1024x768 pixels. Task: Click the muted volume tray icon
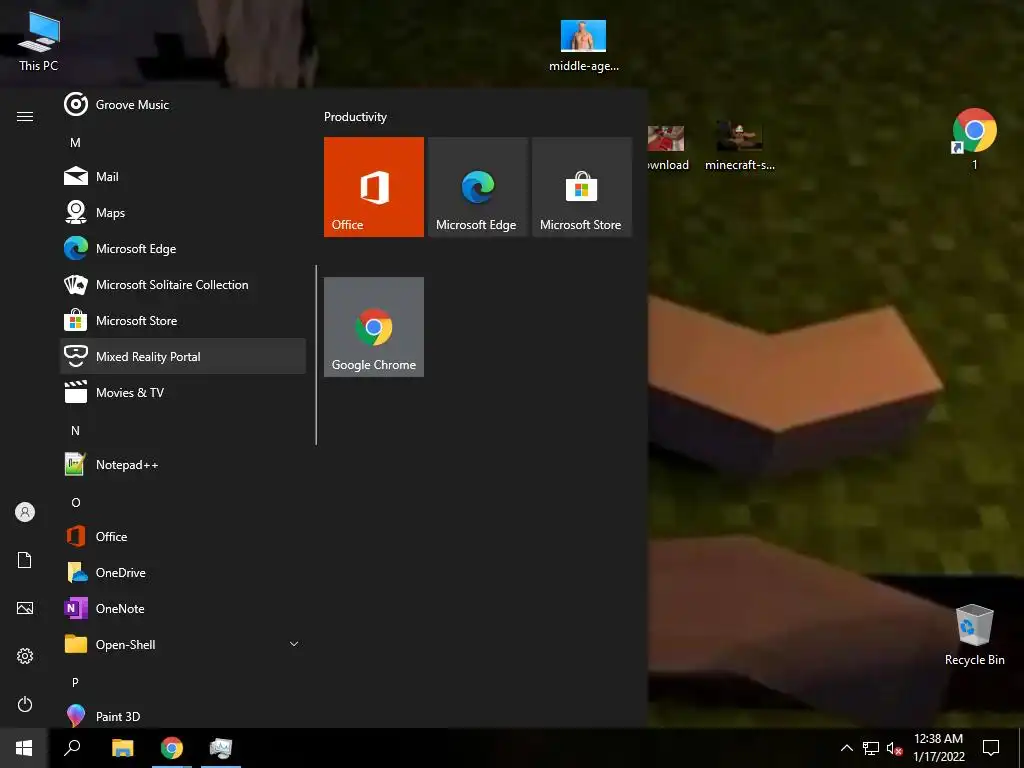894,748
